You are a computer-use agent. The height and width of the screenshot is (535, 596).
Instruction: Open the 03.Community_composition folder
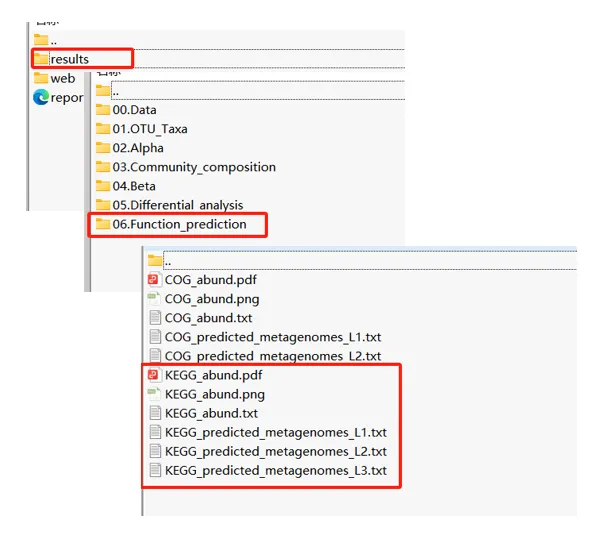point(185,167)
